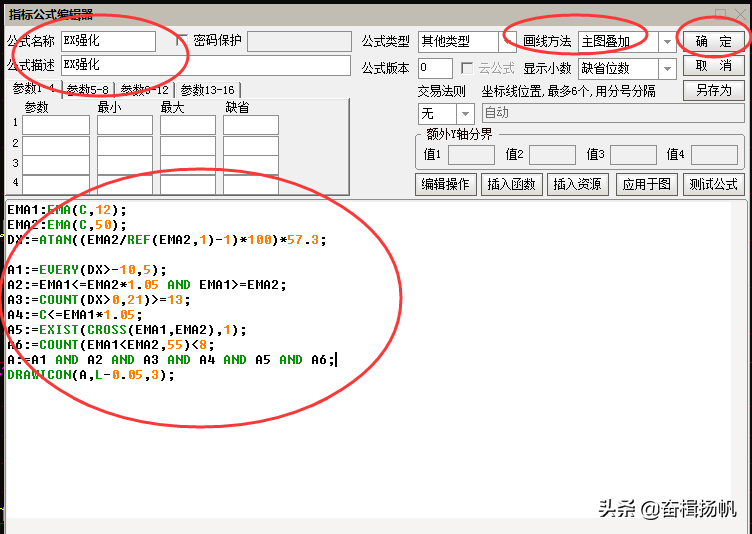
Task: Click the DX:=ATAN code line
Action: [x=167, y=239]
